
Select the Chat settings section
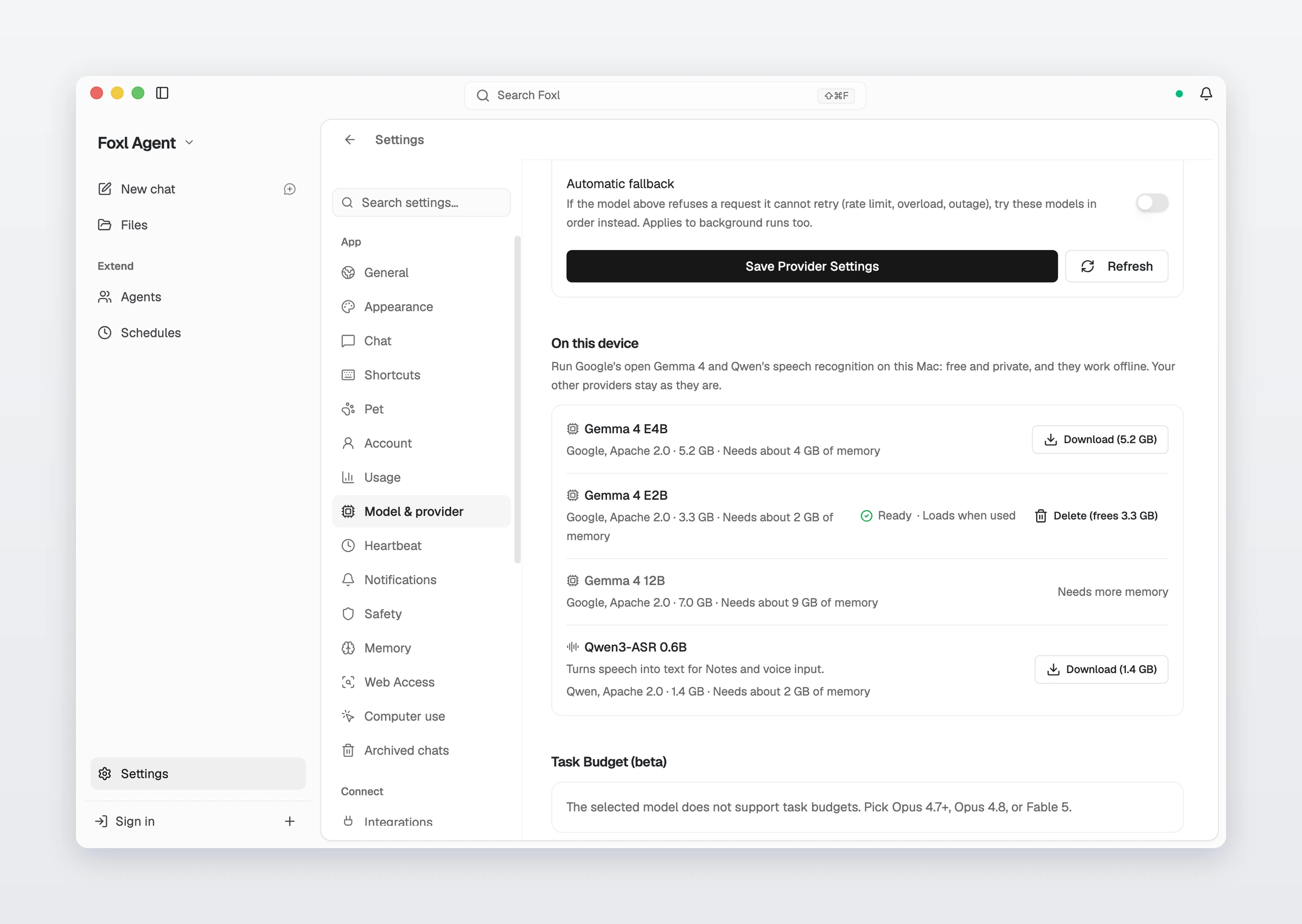pyautogui.click(x=421, y=341)
